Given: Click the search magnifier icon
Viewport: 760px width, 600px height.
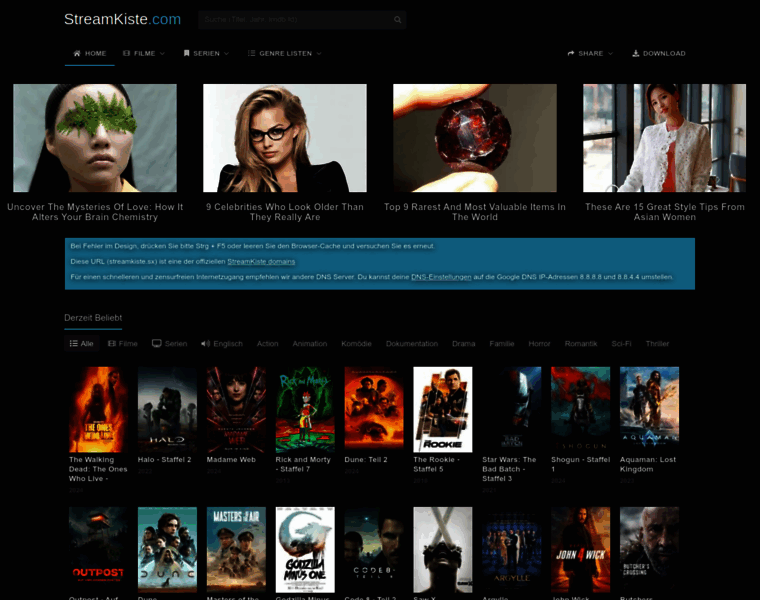Looking at the screenshot, I should tap(397, 20).
